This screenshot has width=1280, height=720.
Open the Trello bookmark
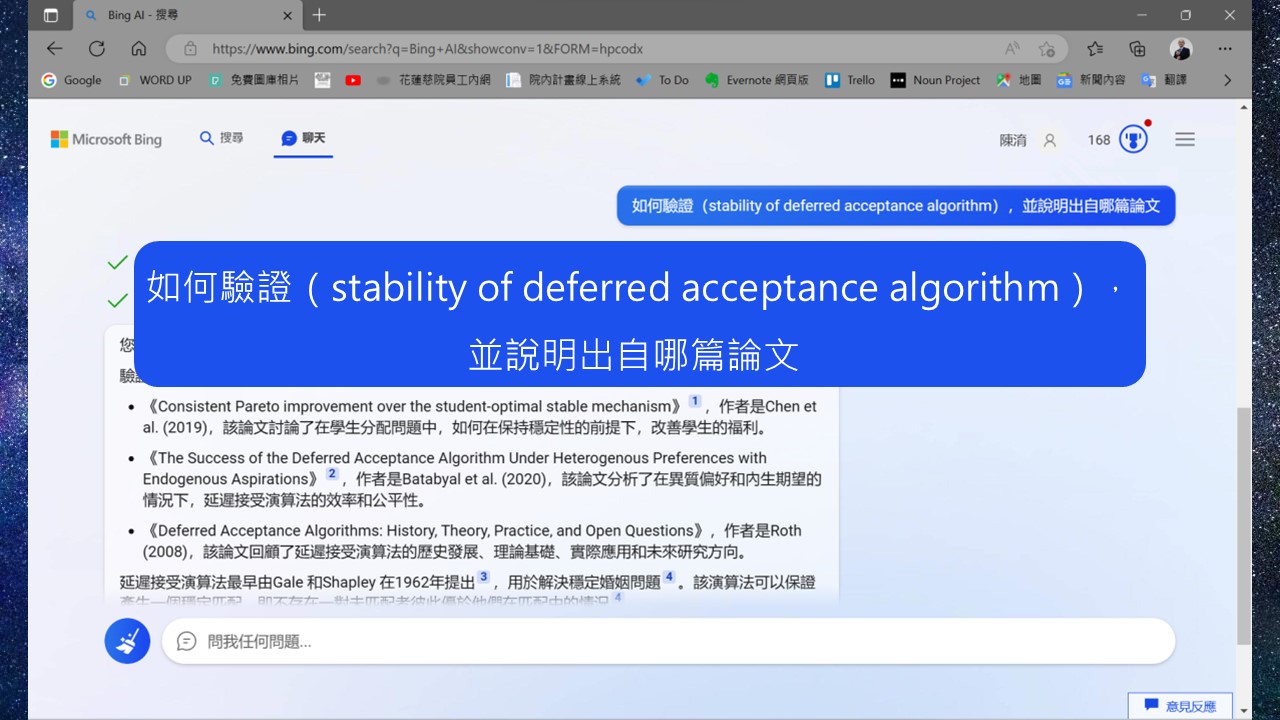(x=849, y=80)
